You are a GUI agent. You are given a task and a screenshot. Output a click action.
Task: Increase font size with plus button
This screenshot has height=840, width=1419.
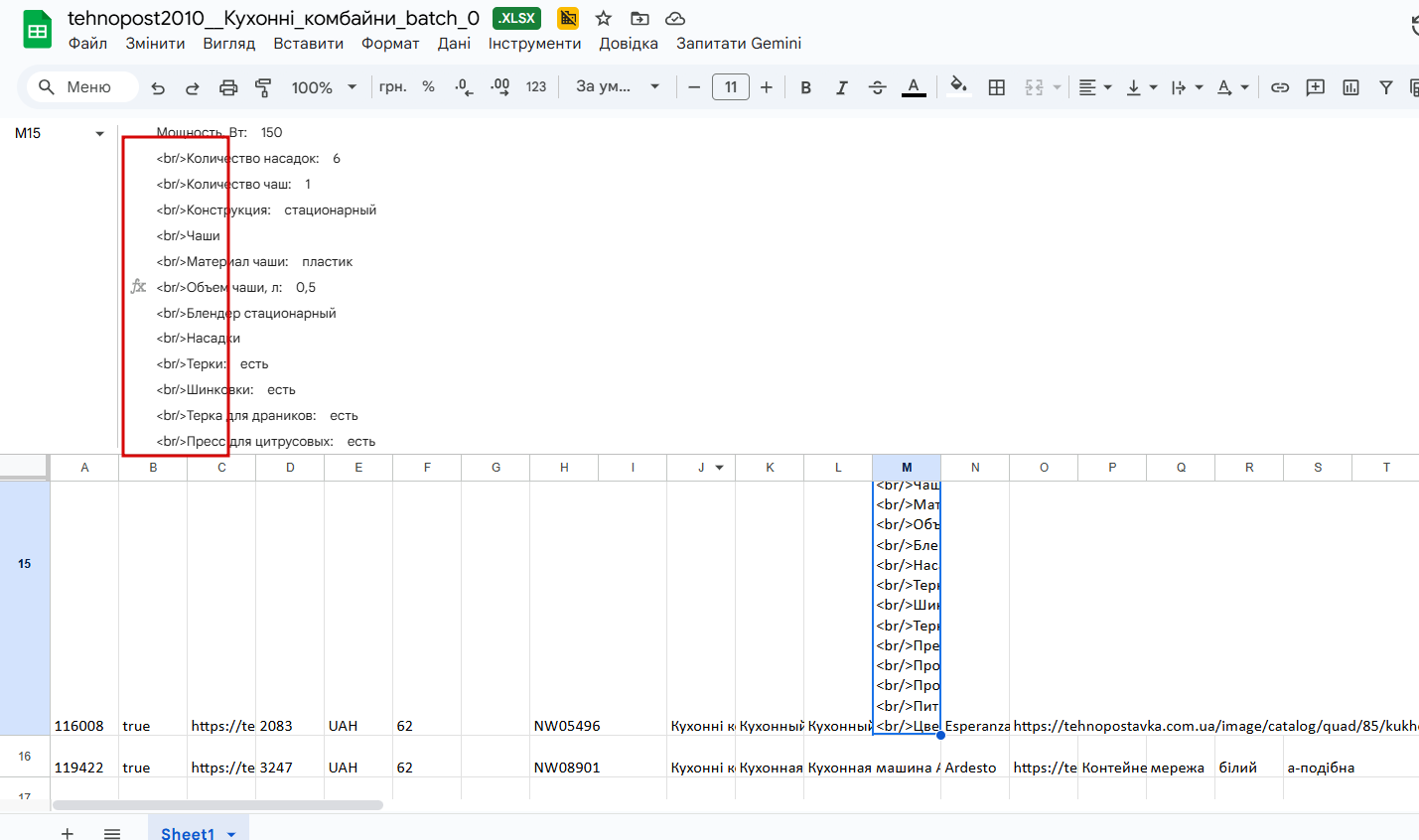tap(767, 87)
